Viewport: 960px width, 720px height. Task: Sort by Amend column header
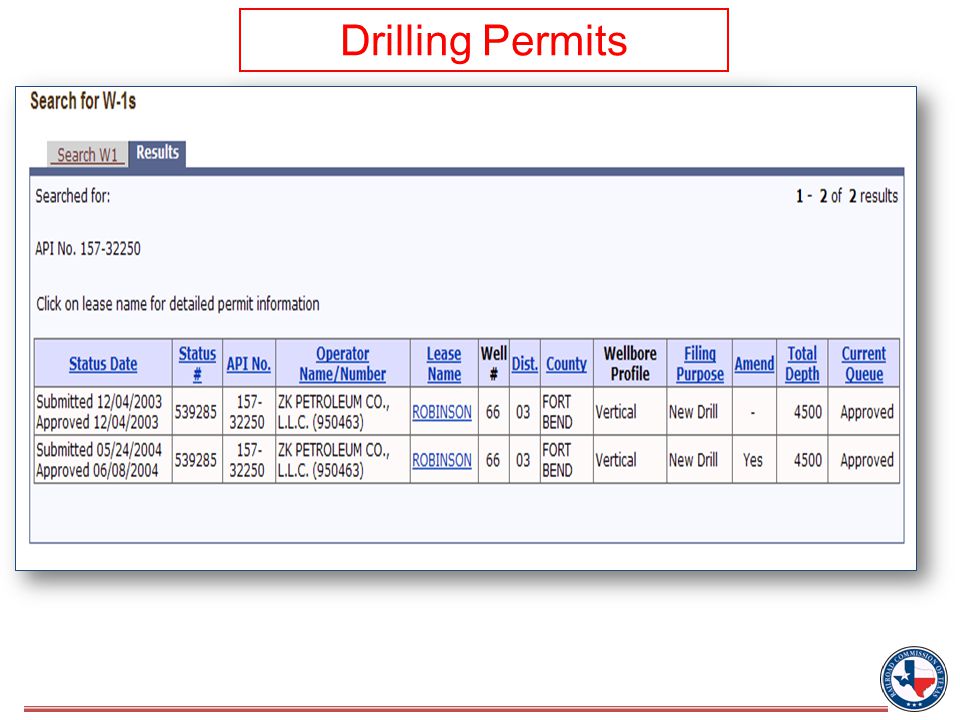pyautogui.click(x=754, y=364)
